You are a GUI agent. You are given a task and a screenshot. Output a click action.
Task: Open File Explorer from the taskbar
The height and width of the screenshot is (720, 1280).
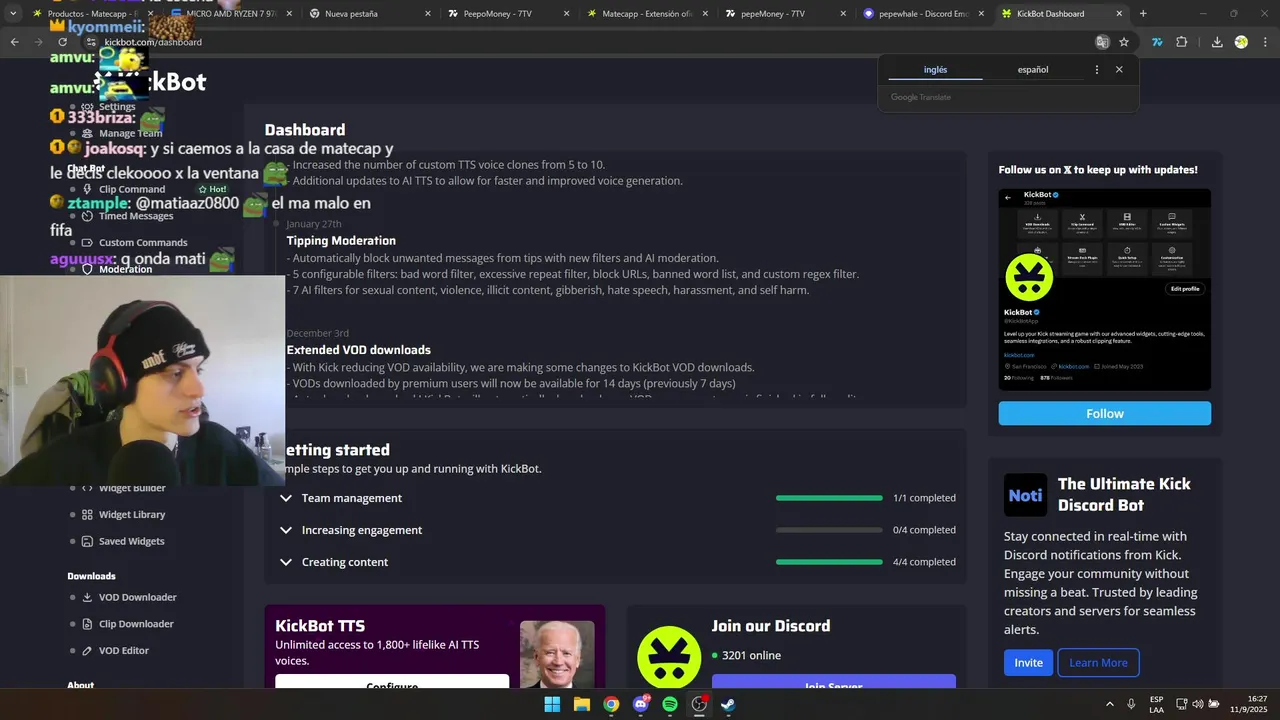pyautogui.click(x=582, y=704)
